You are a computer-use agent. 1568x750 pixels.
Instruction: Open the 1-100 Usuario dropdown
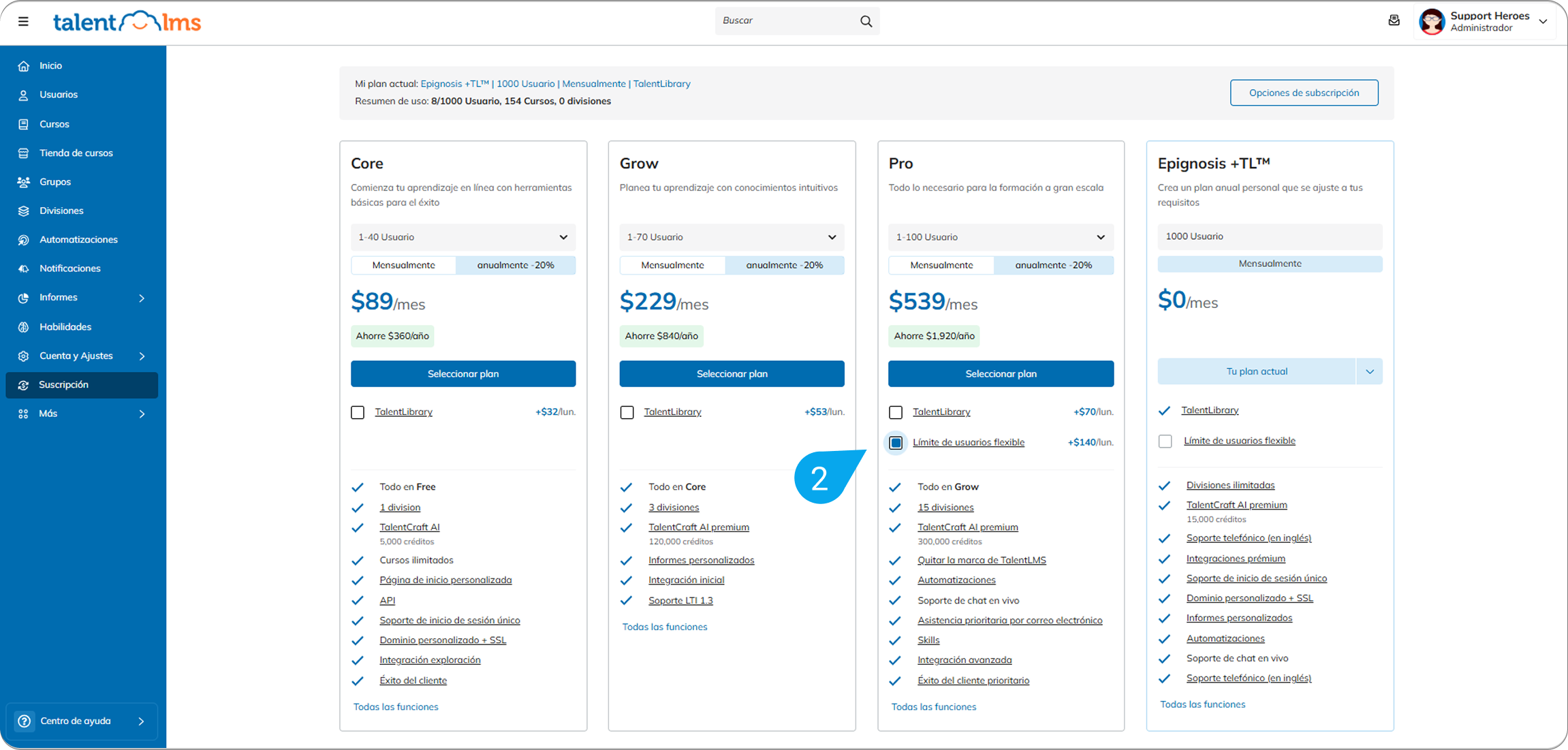tap(1001, 237)
